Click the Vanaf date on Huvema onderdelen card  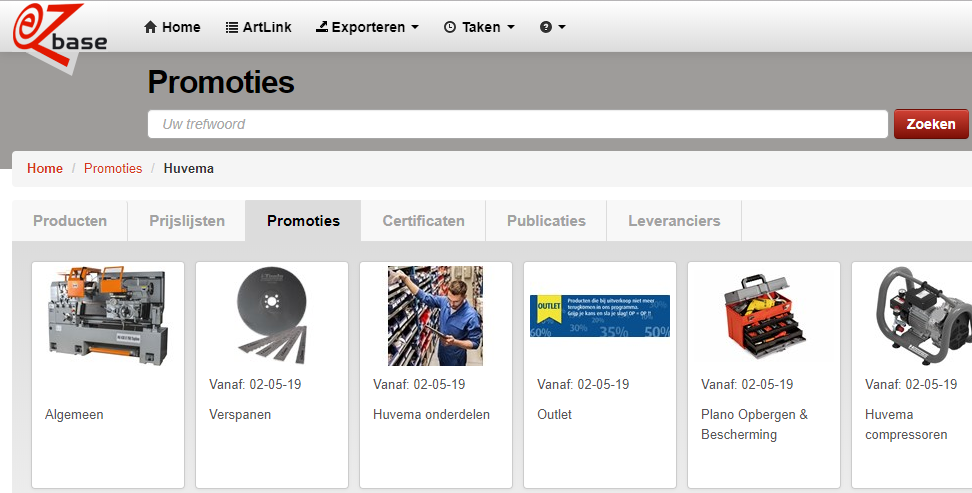(x=419, y=384)
